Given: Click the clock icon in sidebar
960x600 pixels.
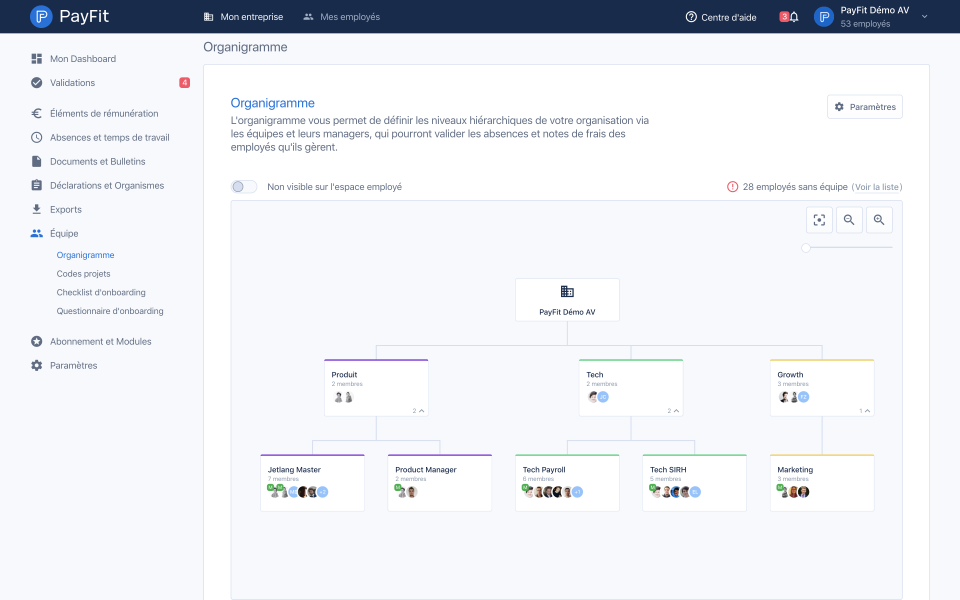Looking at the screenshot, I should click(x=37, y=138).
